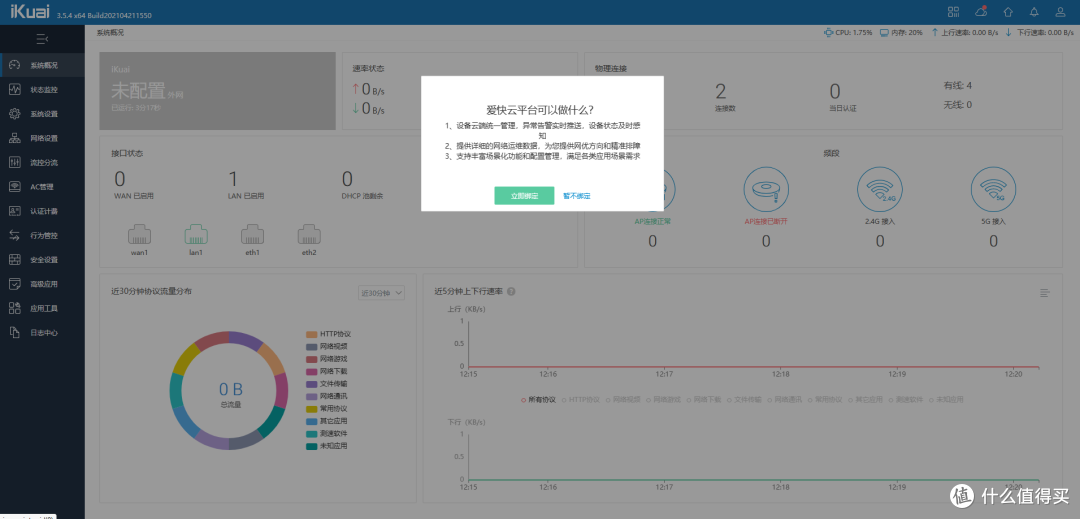Open 网络设置 via its network tree icon
Viewport: 1080px width, 519px height.
point(14,138)
